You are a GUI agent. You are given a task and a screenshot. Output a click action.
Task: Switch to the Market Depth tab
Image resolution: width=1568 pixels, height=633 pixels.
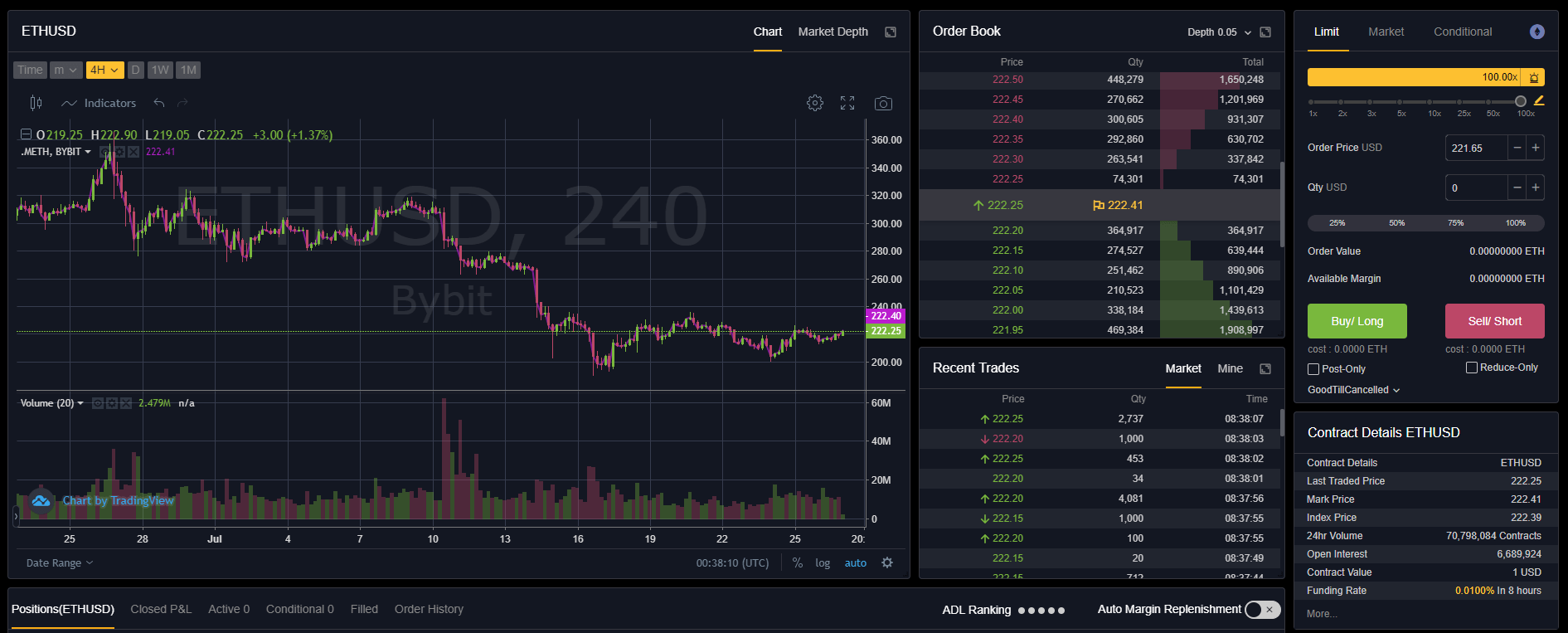coord(833,32)
